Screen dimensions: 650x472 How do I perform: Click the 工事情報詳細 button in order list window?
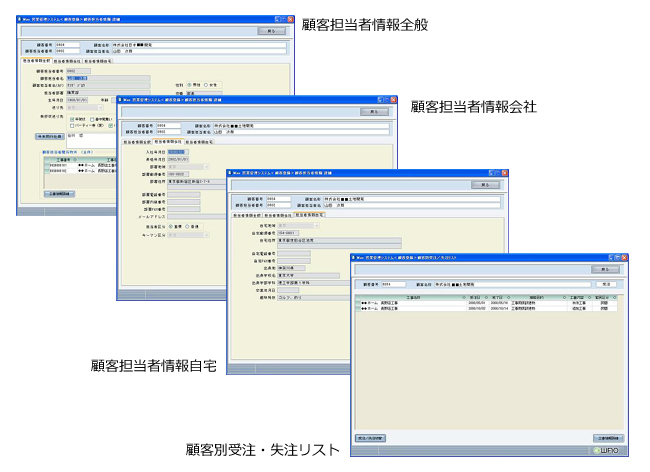pyautogui.click(x=607, y=438)
